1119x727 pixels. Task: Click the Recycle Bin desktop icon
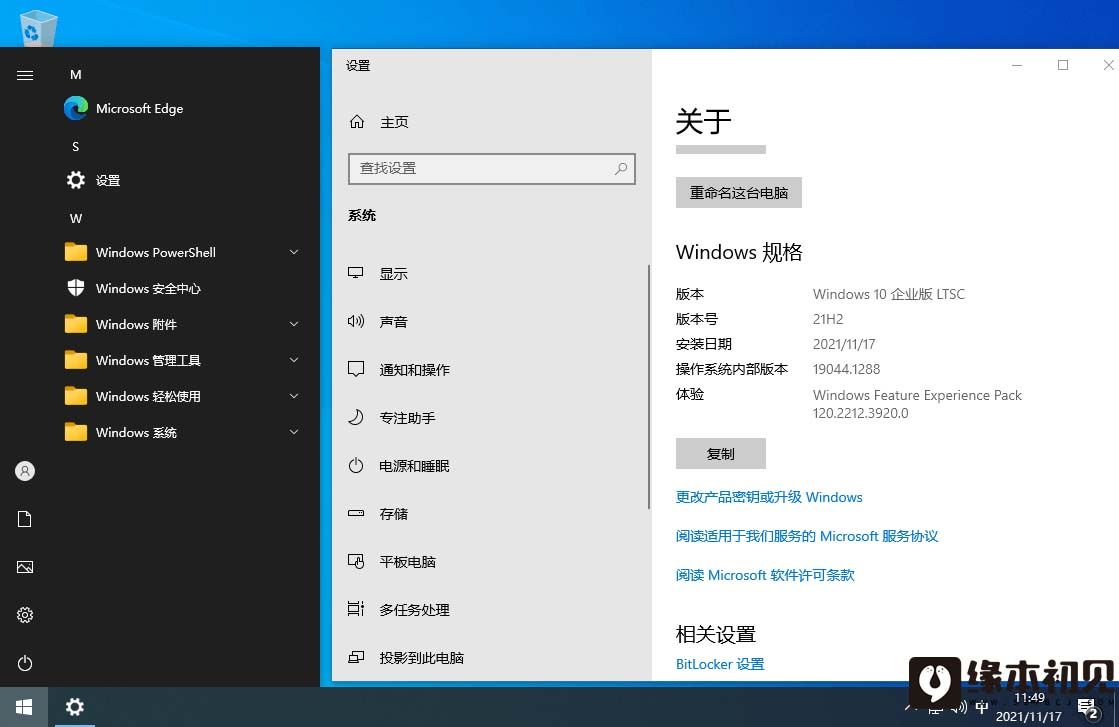[x=38, y=26]
